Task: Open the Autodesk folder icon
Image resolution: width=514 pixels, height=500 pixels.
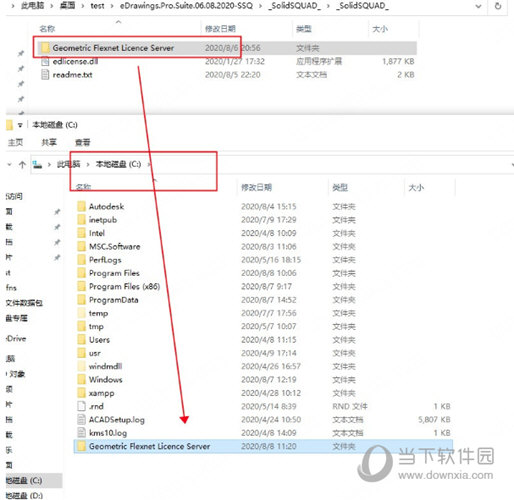Action: click(x=81, y=206)
